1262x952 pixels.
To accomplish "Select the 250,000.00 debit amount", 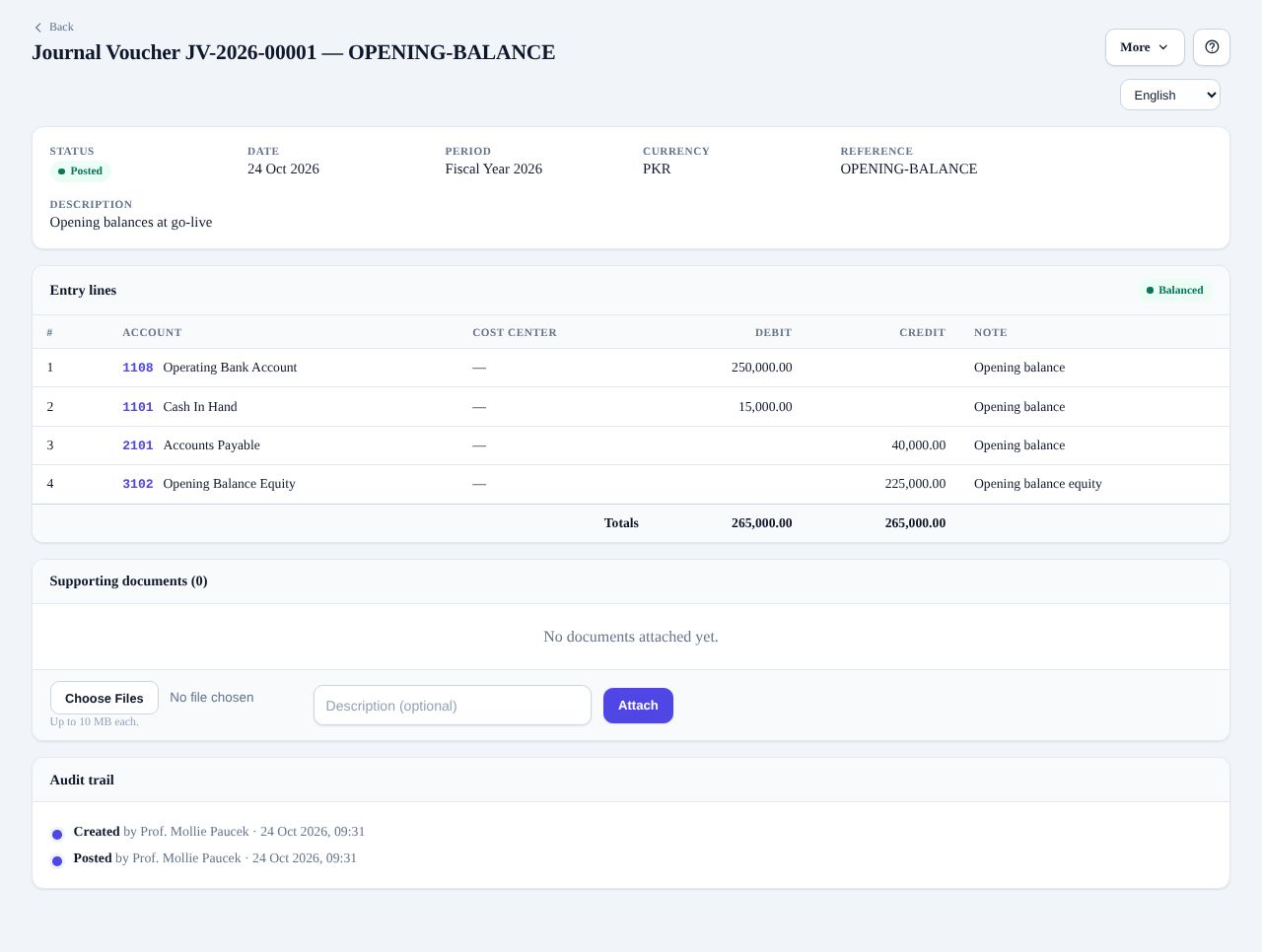I will (x=761, y=368).
